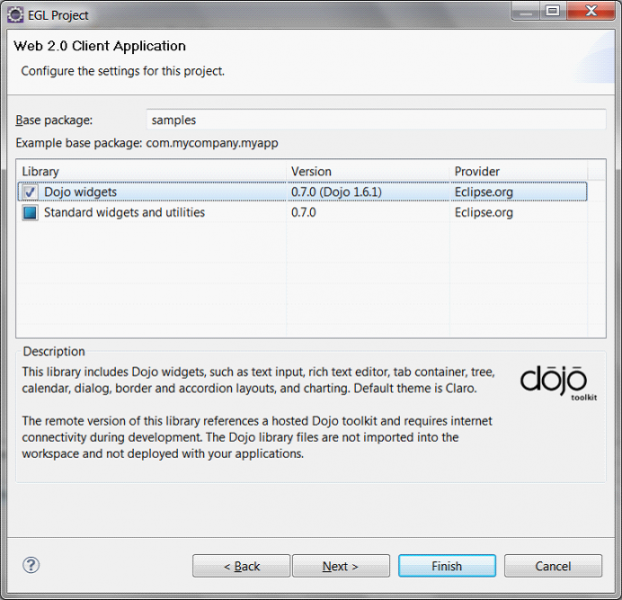Focus the Base package input field

376,120
